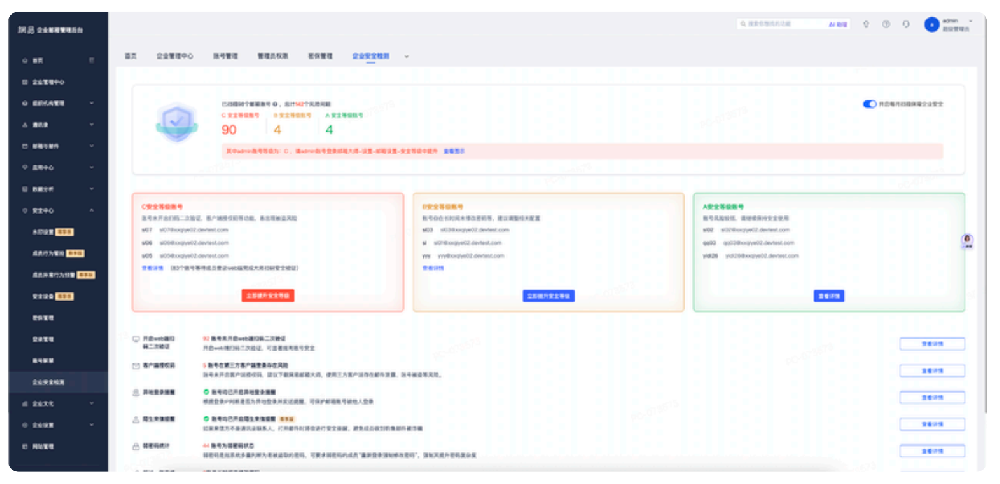
Task: Switch to the 管理员权限 tab
Action: point(273,56)
